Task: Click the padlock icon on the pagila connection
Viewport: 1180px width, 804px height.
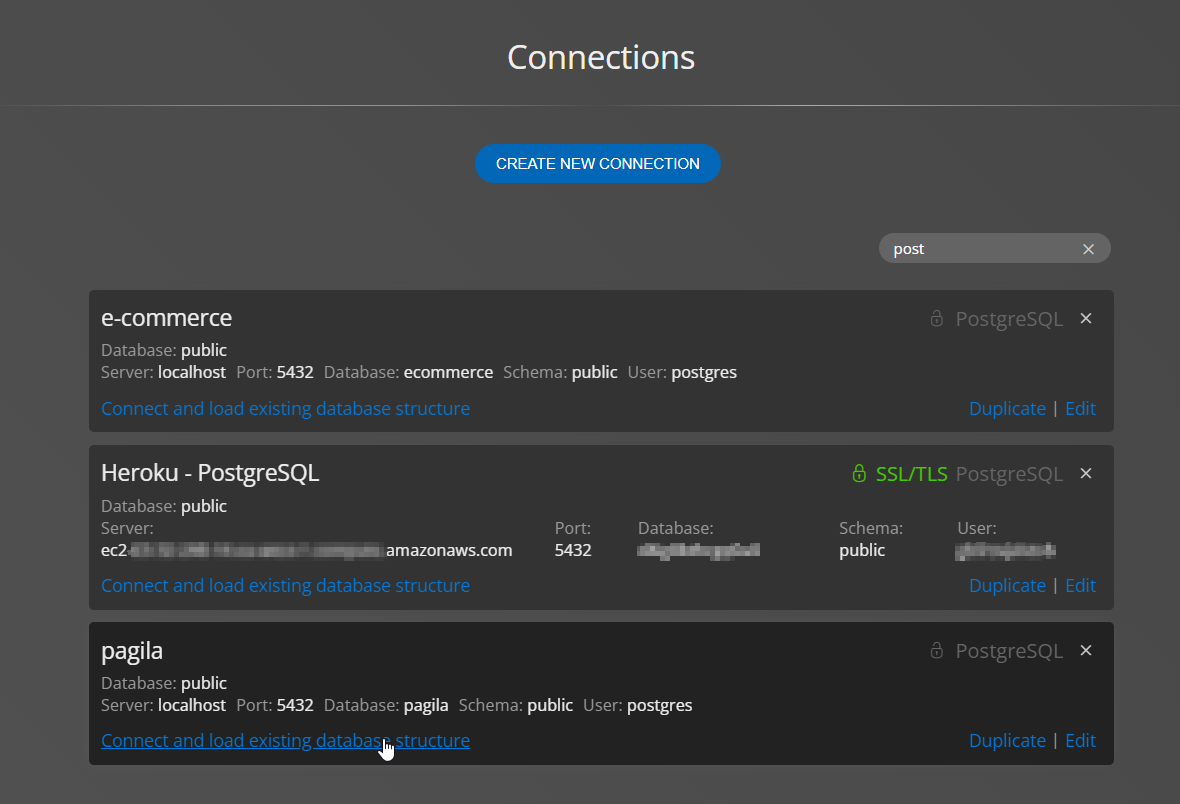Action: (936, 650)
